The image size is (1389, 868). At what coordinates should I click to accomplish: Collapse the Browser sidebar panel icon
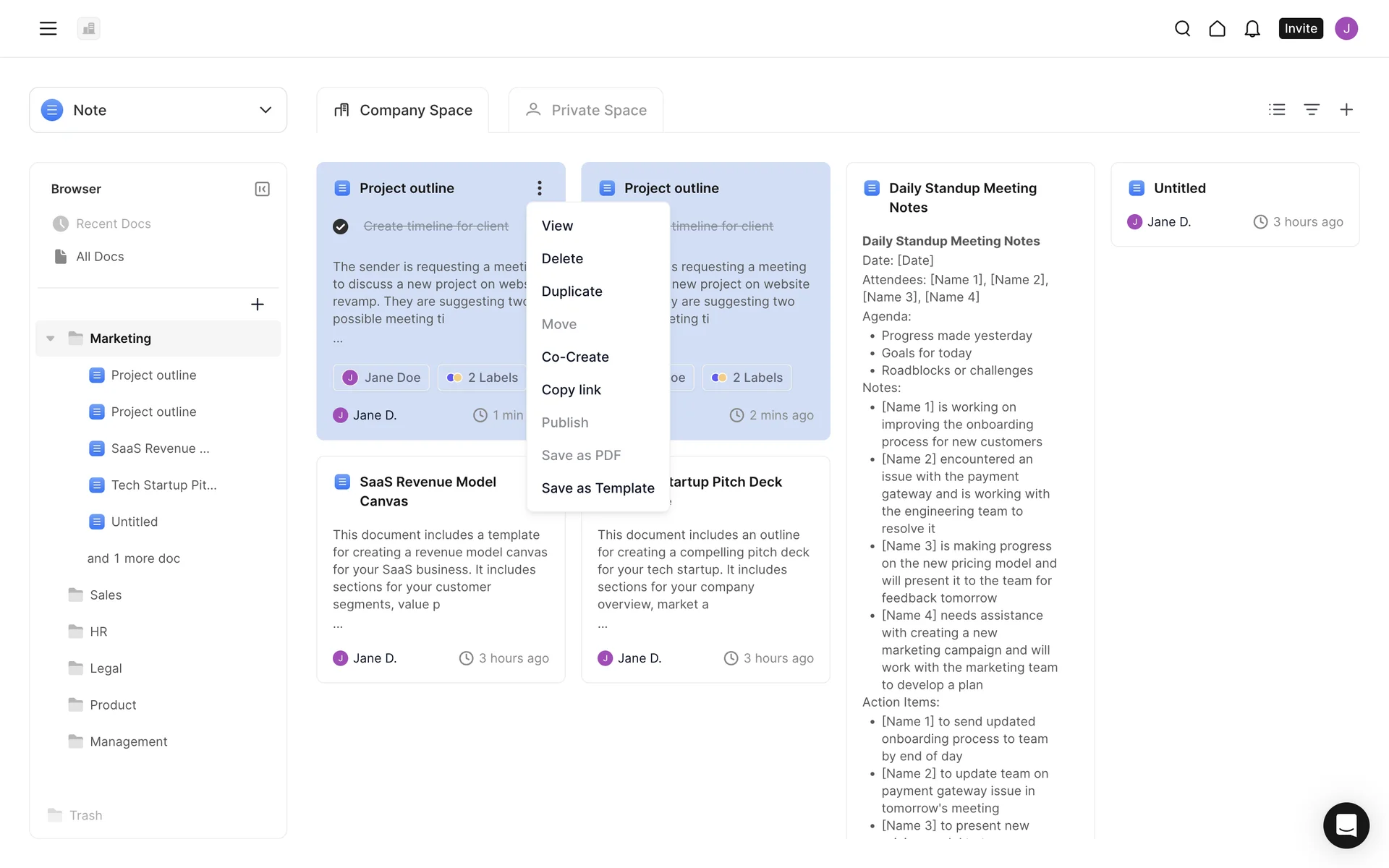tap(262, 189)
